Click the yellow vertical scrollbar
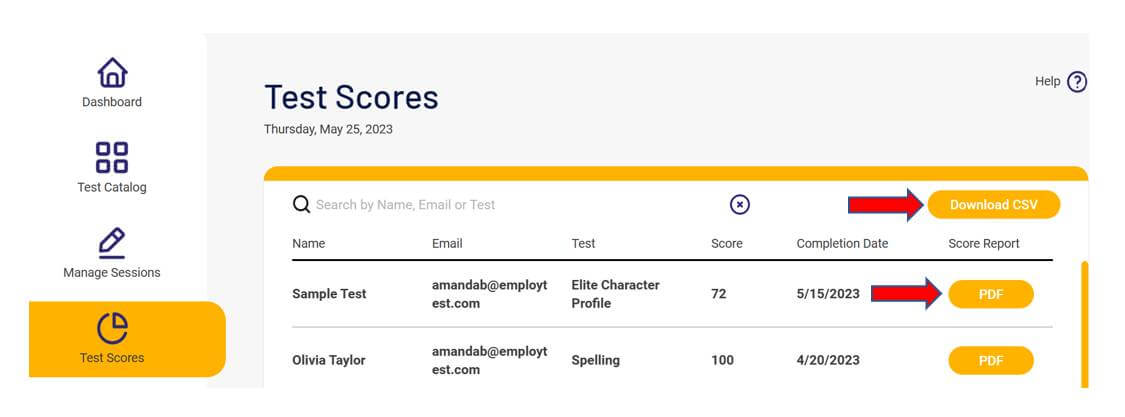The image size is (1125, 417). [x=1084, y=324]
